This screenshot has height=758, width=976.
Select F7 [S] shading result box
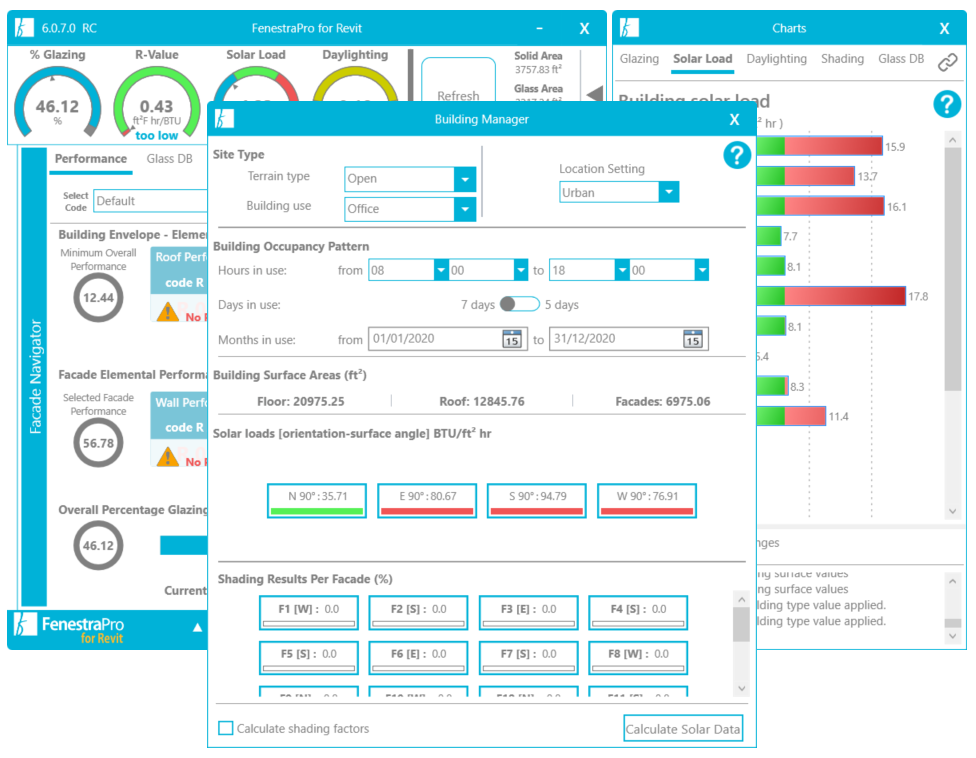point(528,658)
